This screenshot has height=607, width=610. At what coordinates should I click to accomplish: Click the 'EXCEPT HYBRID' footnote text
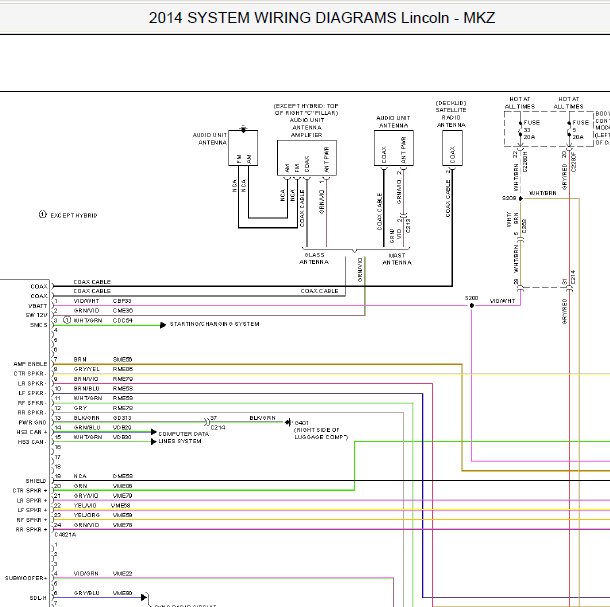tap(74, 215)
